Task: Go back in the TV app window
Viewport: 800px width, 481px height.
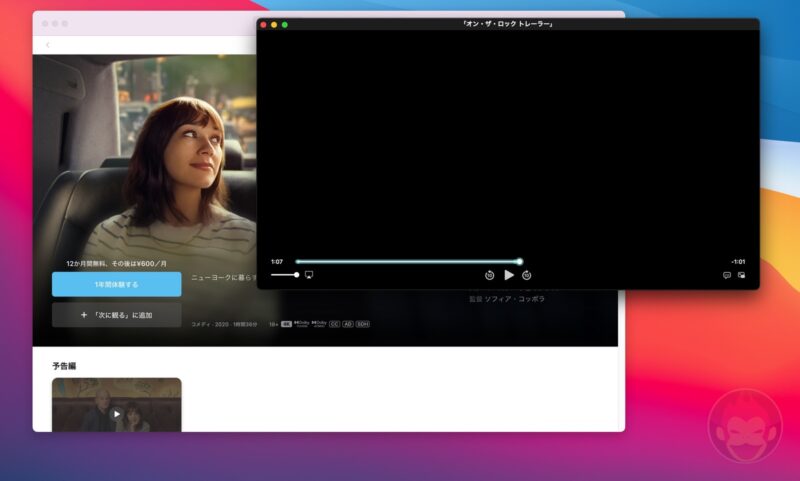Action: point(48,45)
